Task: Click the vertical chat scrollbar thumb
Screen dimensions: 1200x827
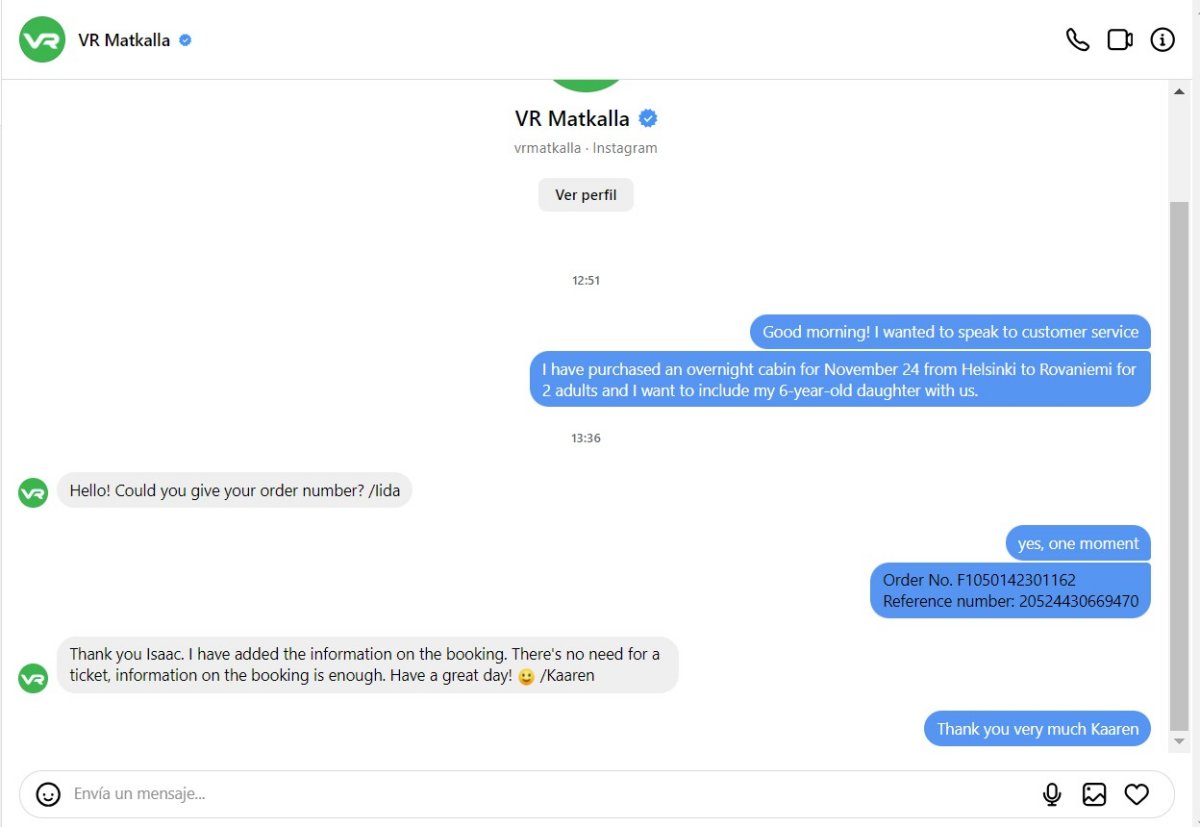Action: click(x=1179, y=465)
